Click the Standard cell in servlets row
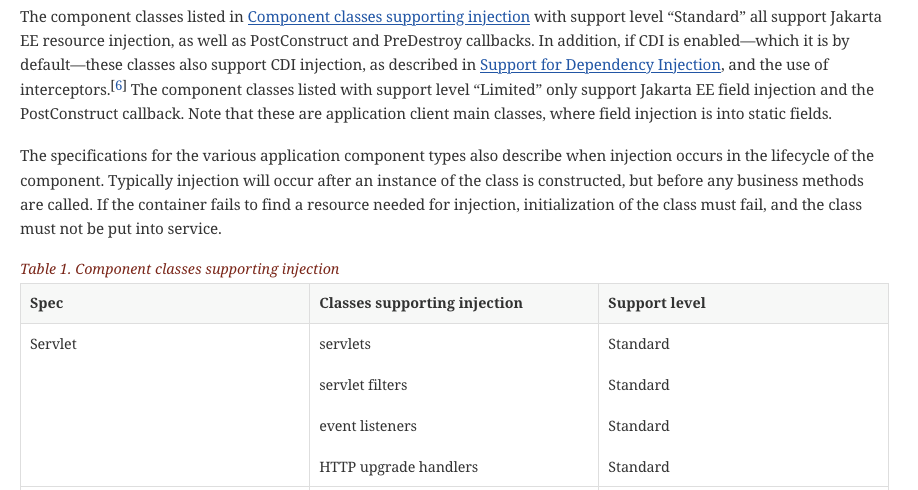The image size is (918, 490). (638, 344)
